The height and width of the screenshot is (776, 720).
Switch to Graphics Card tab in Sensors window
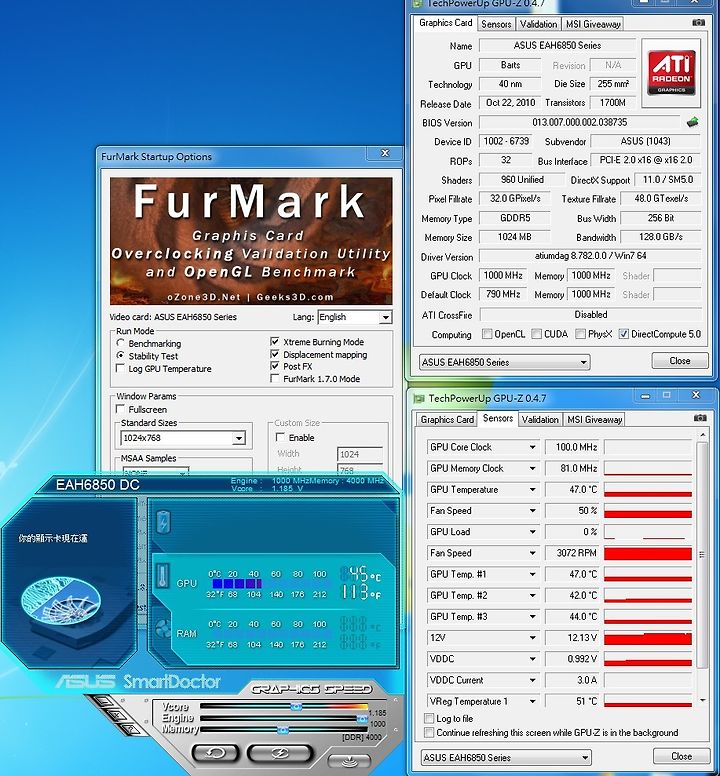pos(447,420)
